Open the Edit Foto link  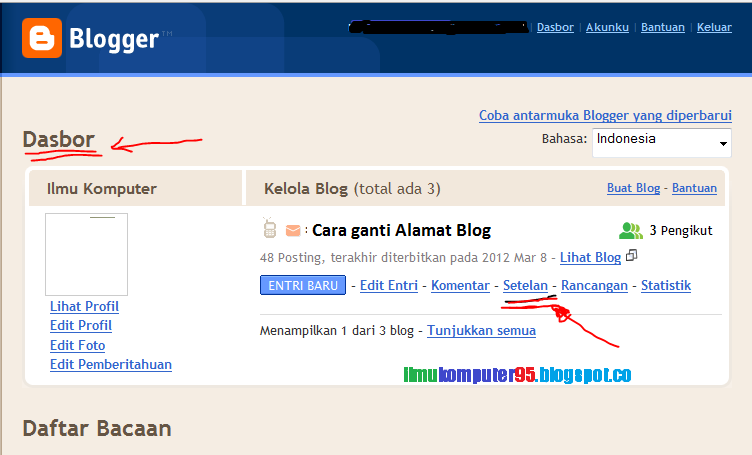click(77, 345)
